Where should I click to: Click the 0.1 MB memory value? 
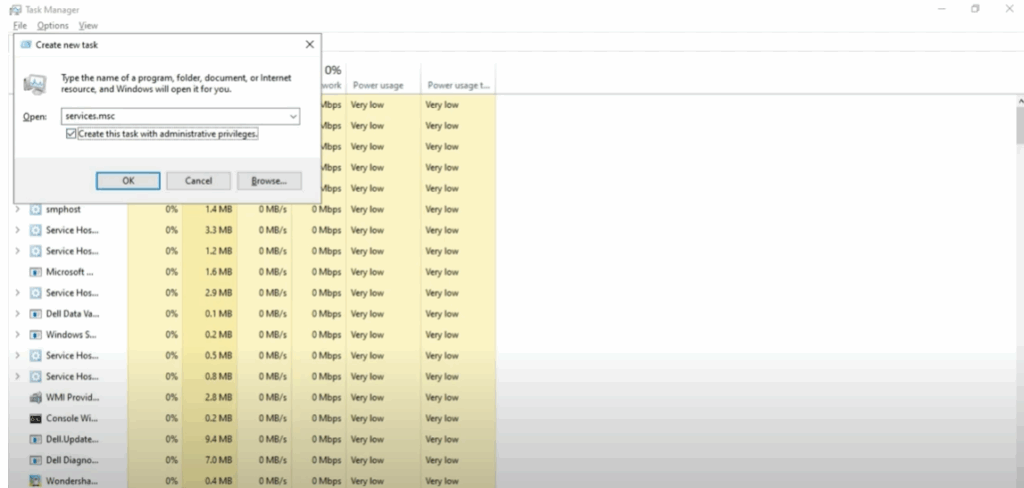pos(218,314)
